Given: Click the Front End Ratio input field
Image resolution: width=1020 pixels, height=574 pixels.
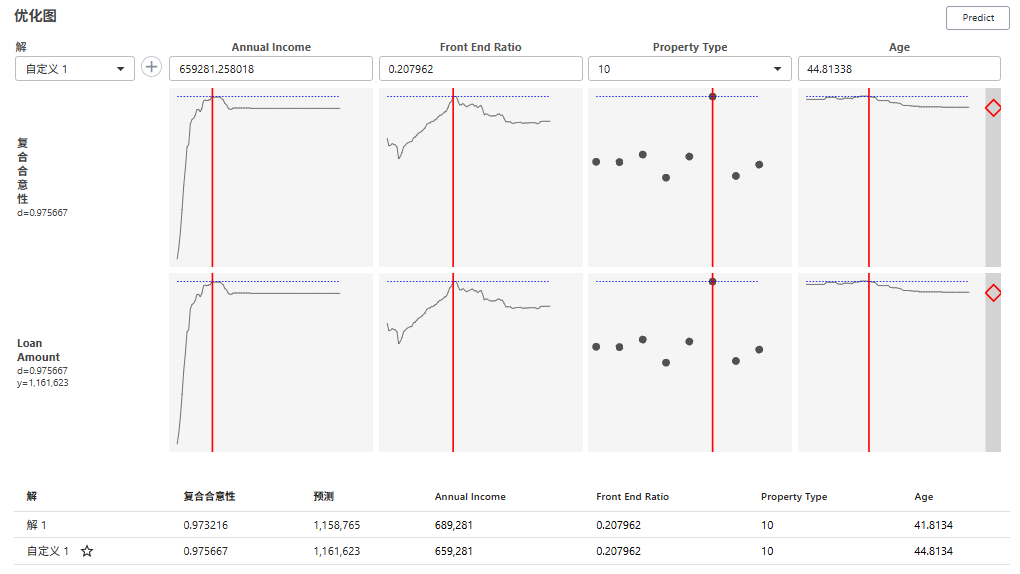Looking at the screenshot, I should pos(480,68).
